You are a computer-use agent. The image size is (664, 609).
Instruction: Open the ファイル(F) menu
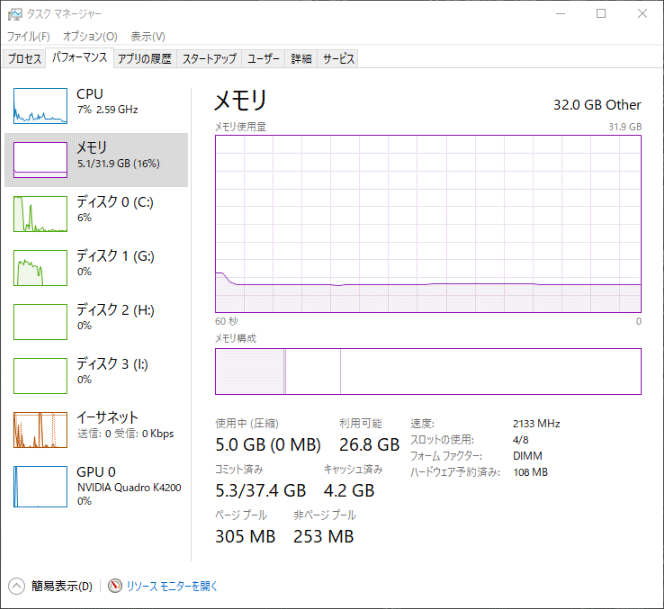(28, 36)
